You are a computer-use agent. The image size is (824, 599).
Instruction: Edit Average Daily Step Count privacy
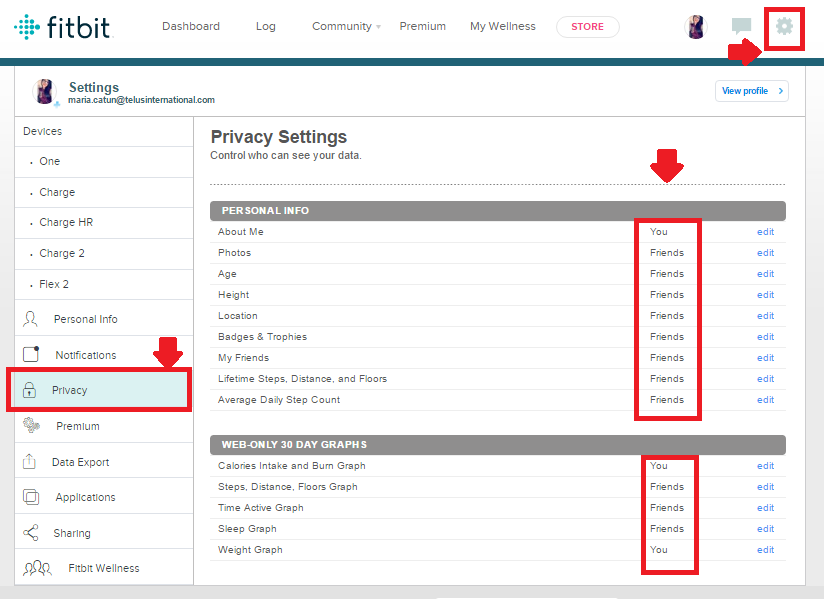pos(765,400)
